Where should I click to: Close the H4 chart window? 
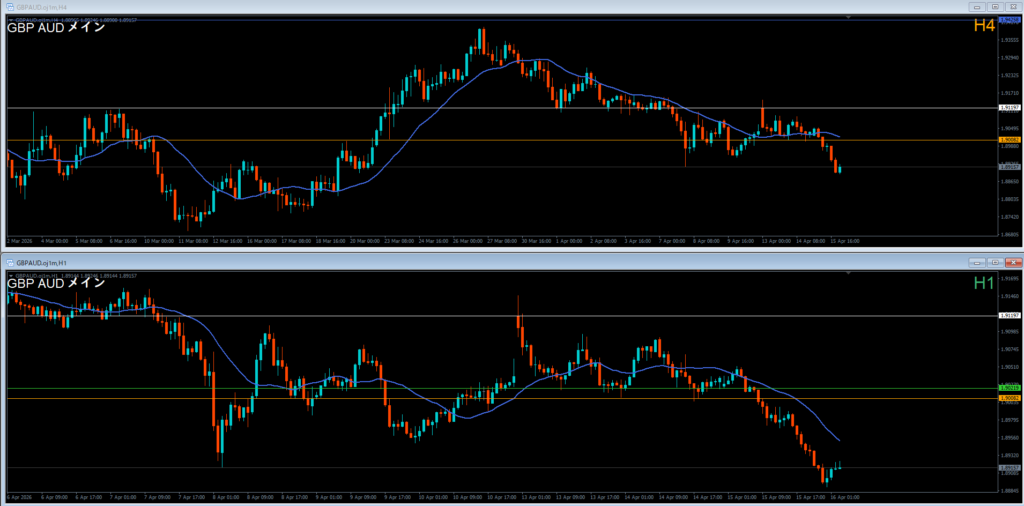[x=1013, y=6]
